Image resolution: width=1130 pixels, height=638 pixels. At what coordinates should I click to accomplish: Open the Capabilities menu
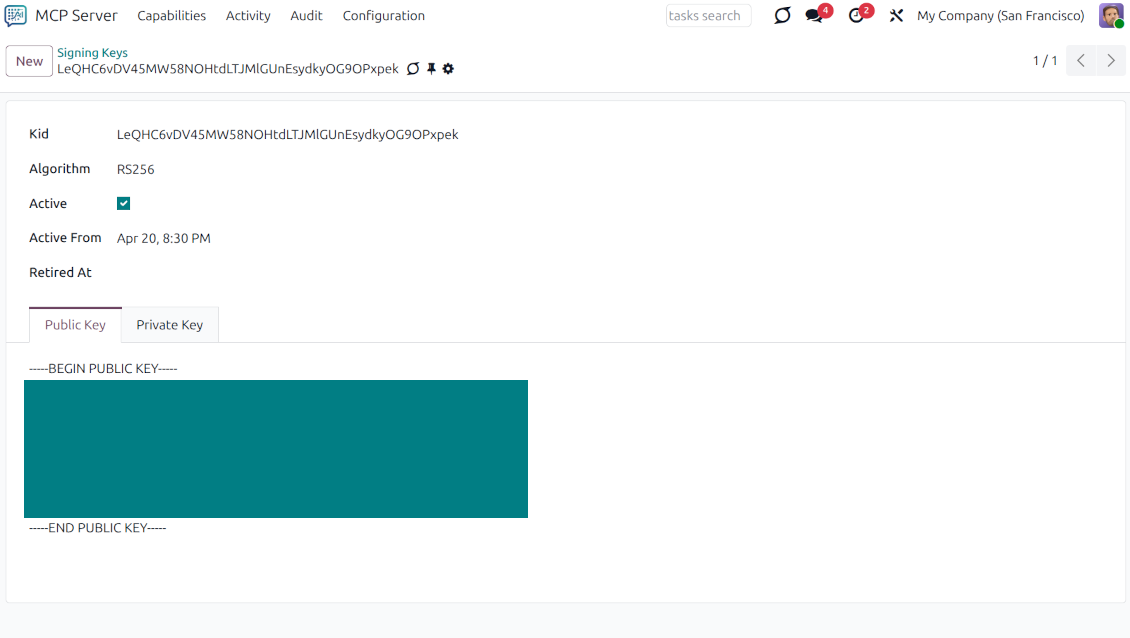pyautogui.click(x=171, y=15)
